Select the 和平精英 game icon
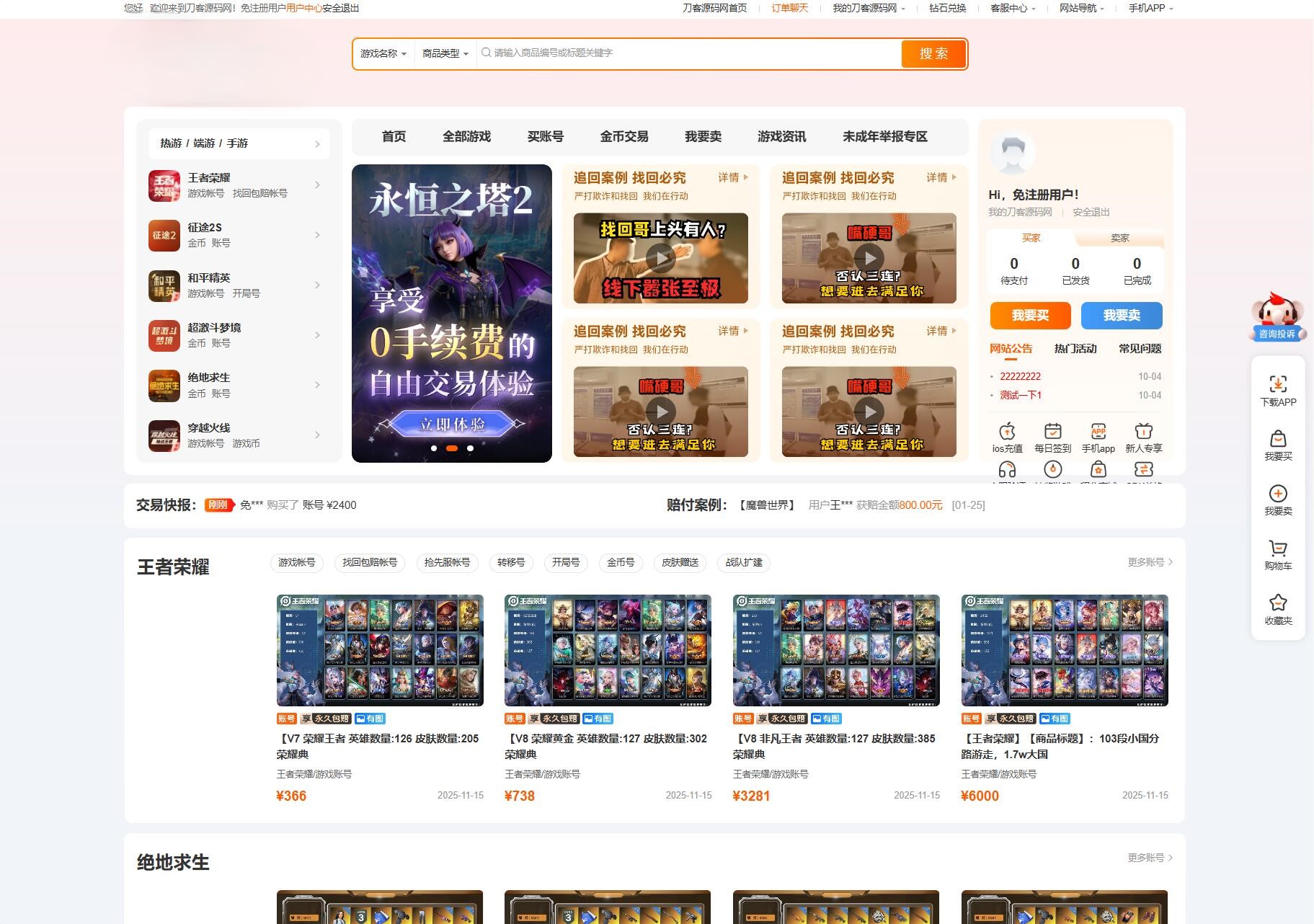 point(164,285)
